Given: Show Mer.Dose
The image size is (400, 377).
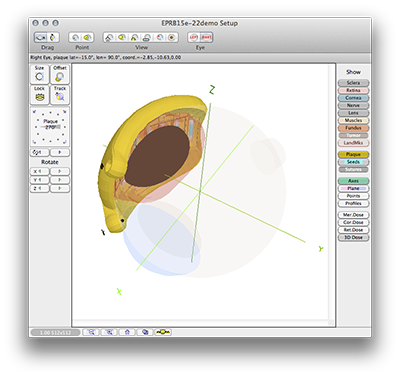Looking at the screenshot, I should (x=353, y=215).
